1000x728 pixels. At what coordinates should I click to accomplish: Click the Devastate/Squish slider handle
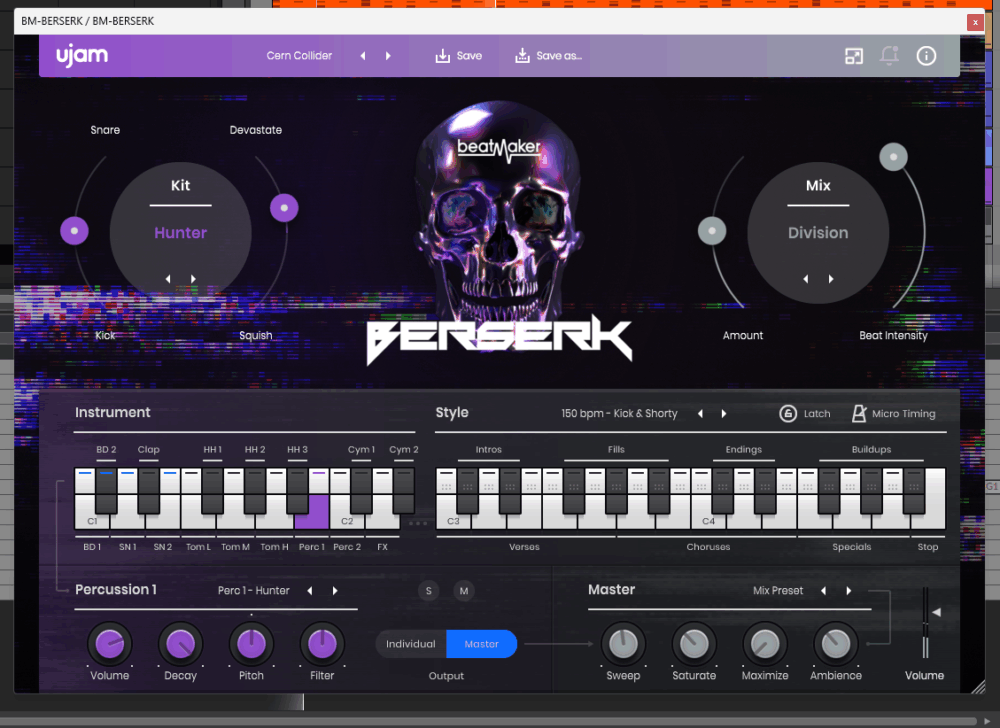pos(284,208)
